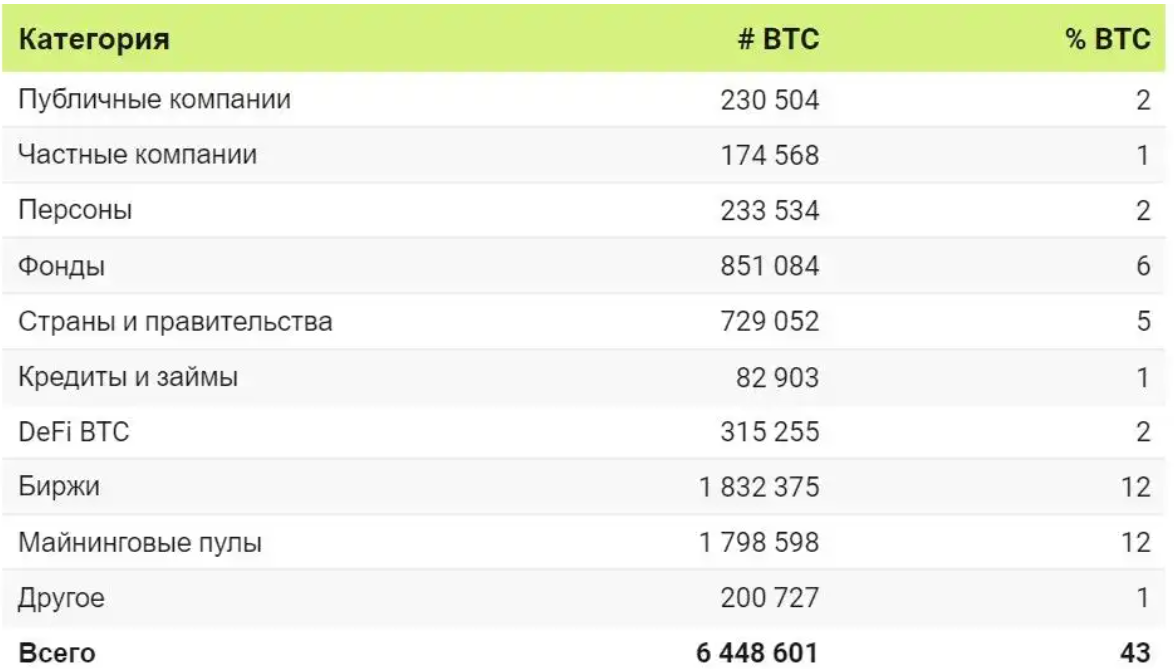Image resolution: width=1174 pixels, height=669 pixels.
Task: Click the 1 832 375 value for Биржи
Action: tap(759, 488)
